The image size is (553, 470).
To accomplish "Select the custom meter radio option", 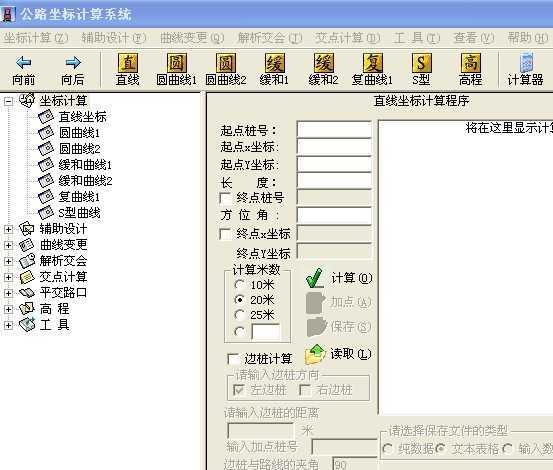I will tap(239, 331).
